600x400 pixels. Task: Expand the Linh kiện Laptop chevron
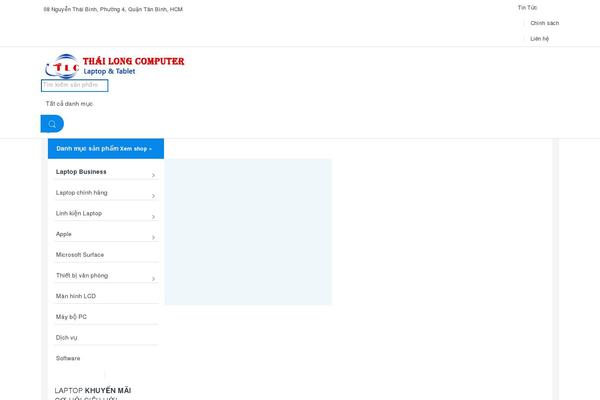pyautogui.click(x=153, y=217)
